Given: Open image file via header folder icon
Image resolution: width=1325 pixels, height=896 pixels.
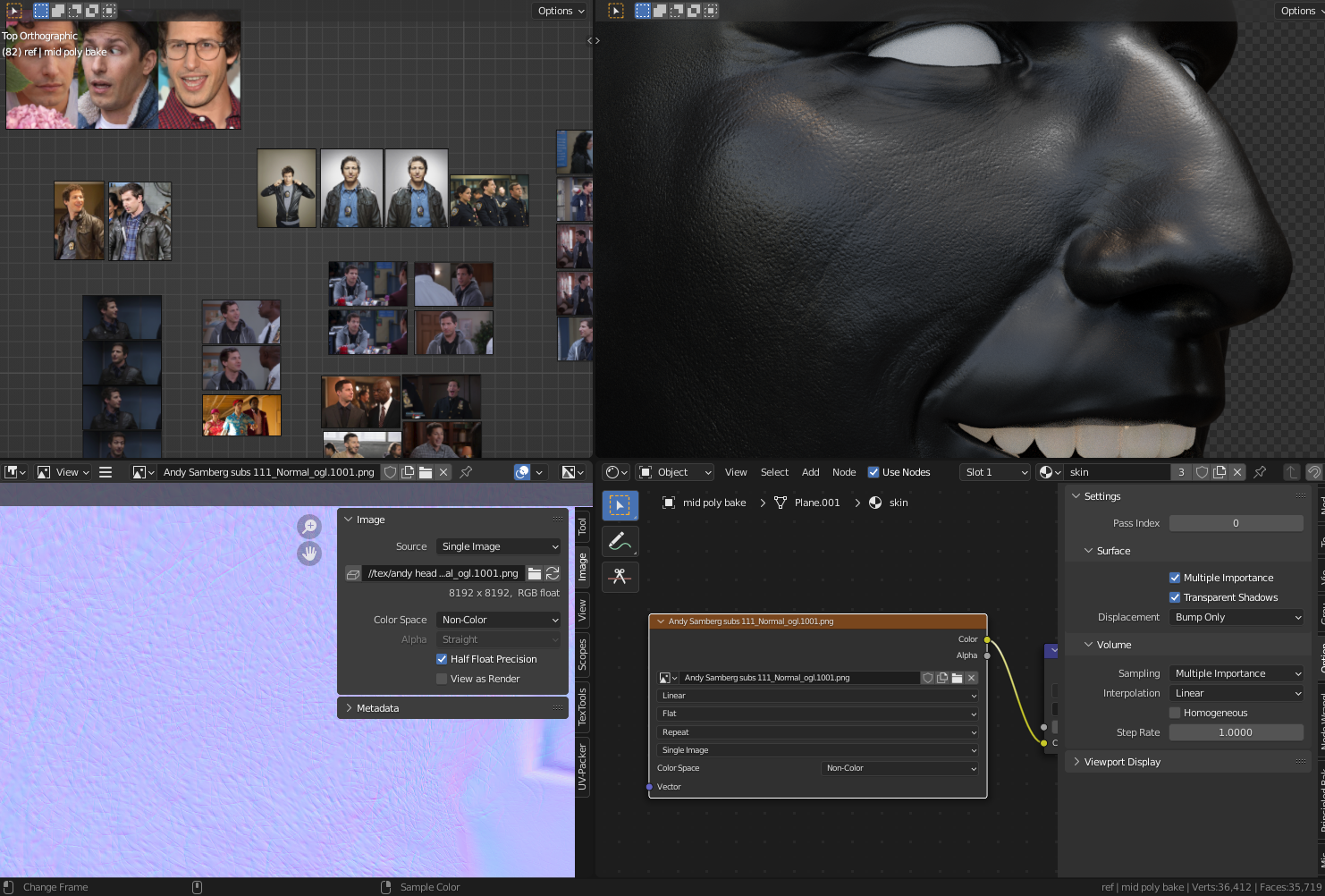Looking at the screenshot, I should click(x=426, y=472).
